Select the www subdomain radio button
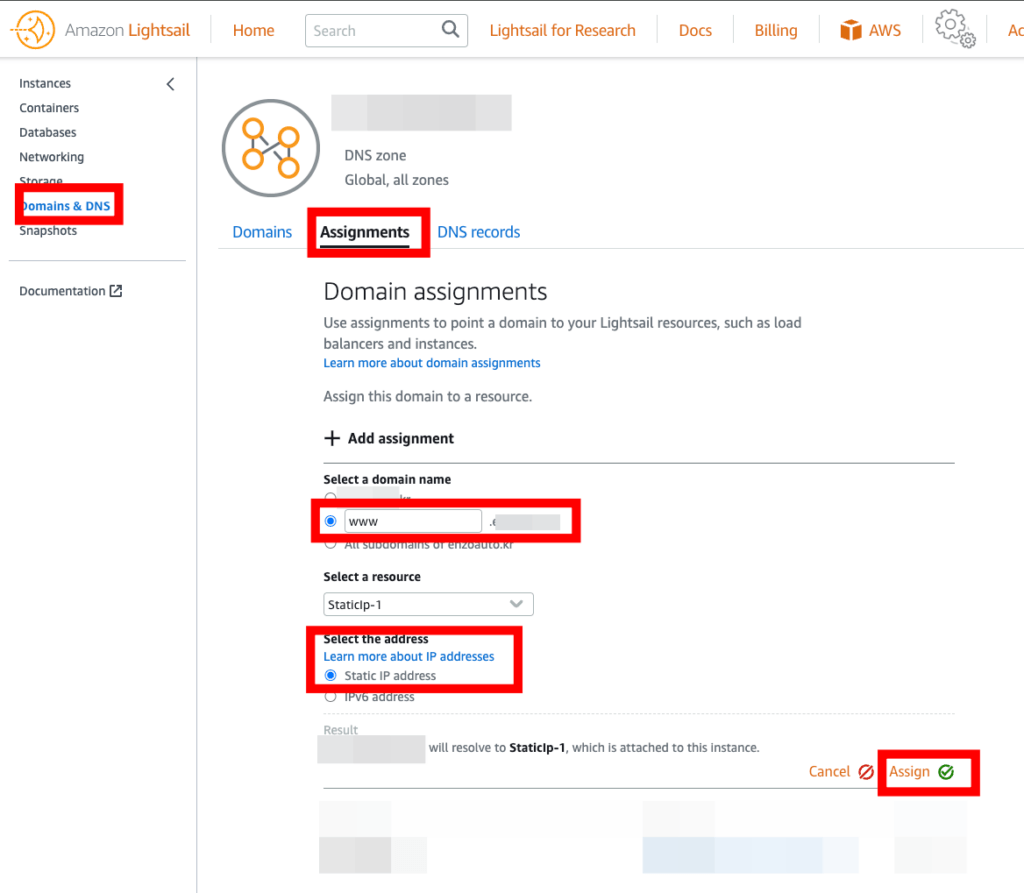The image size is (1024, 893). [330, 521]
